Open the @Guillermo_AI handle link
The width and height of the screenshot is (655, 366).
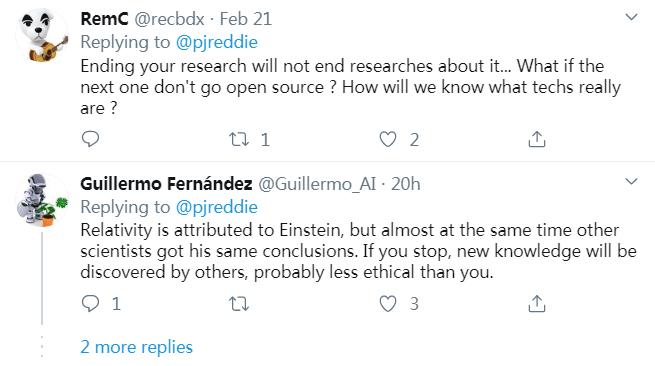tap(317, 184)
